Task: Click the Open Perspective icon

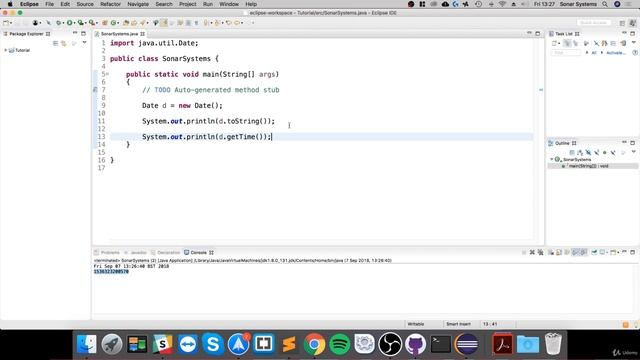Action: pos(622,23)
